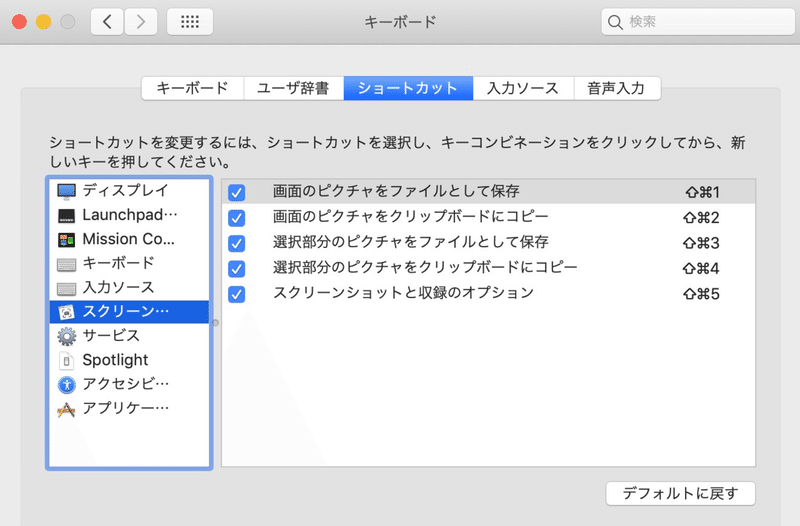800x526 pixels.
Task: Switch to the ユーザ辞書 tab
Action: coord(293,88)
